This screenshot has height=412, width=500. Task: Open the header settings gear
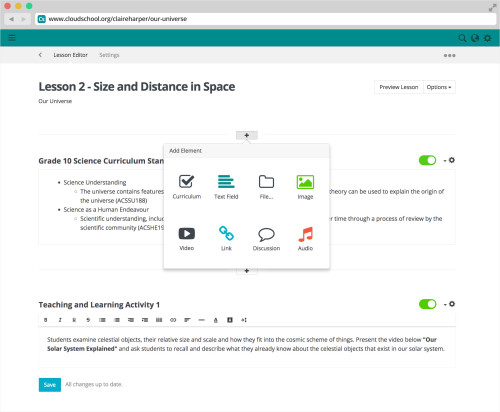pyautogui.click(x=487, y=38)
